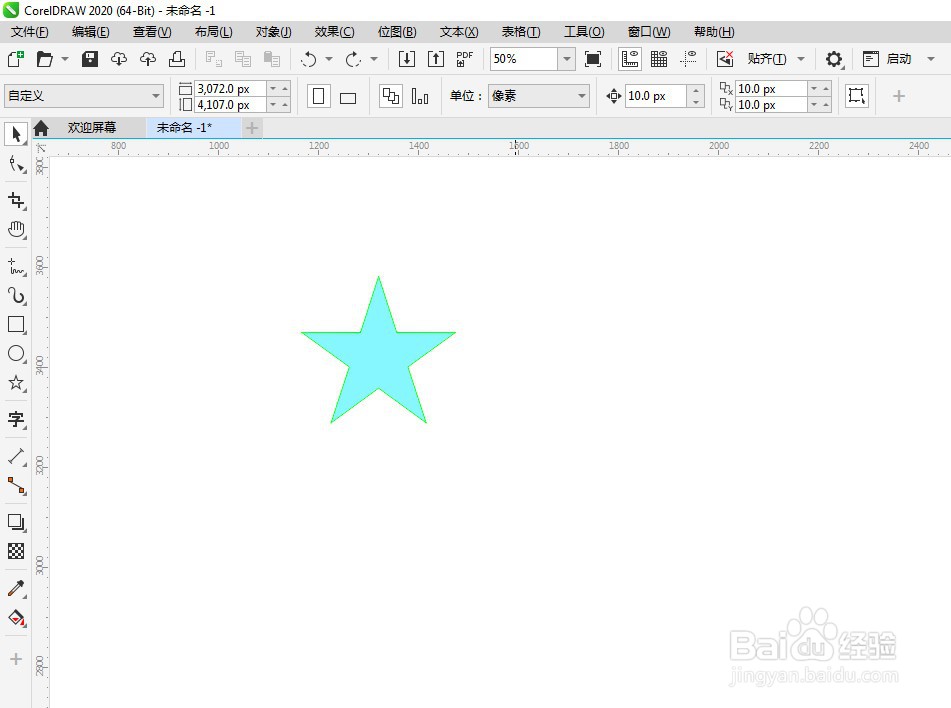Select the Drop Shadow tool
This screenshot has height=708, width=951.
pos(16,522)
